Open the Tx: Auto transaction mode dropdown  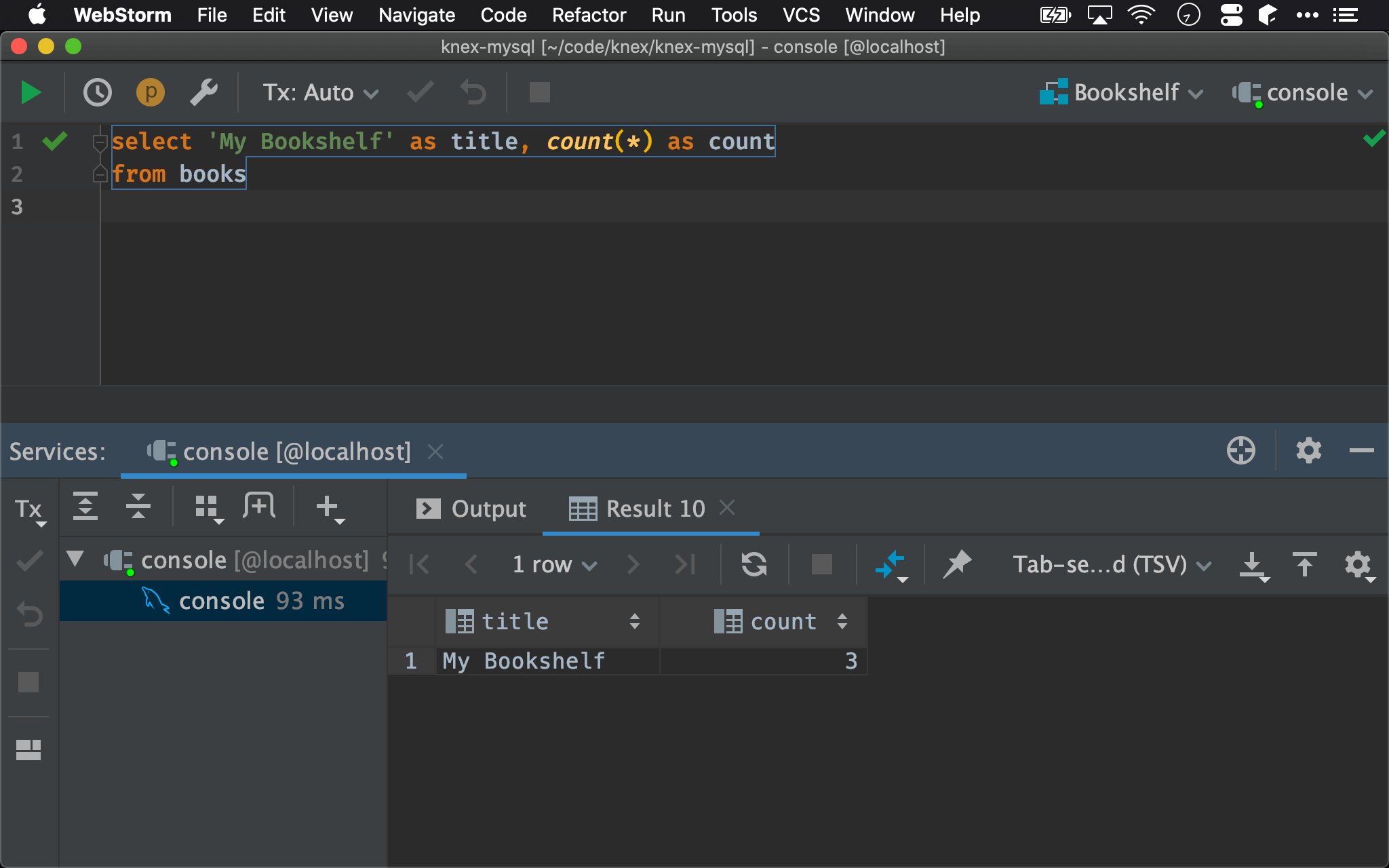pos(320,93)
